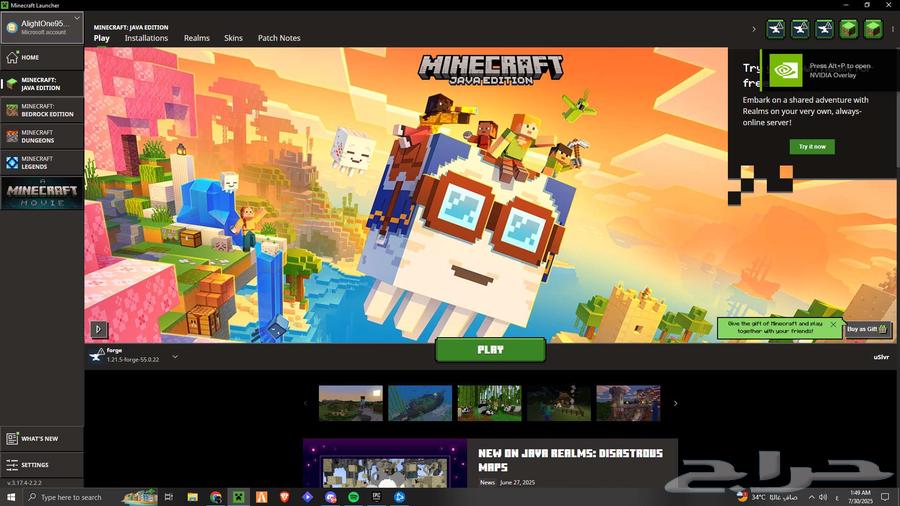Open the Home page in sidebar
The height and width of the screenshot is (506, 900).
(x=42, y=57)
